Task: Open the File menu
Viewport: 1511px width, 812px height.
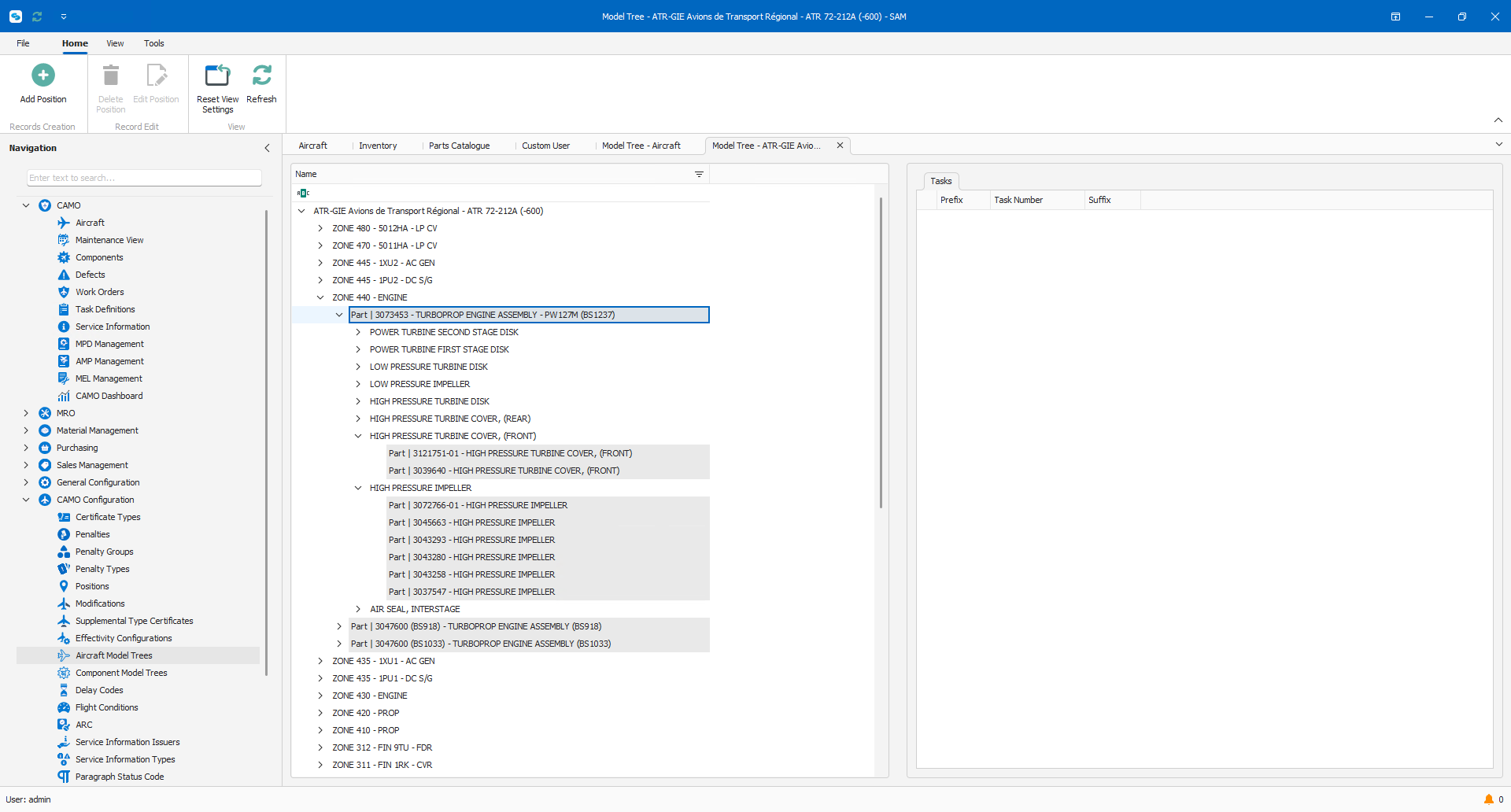Action: pyautogui.click(x=23, y=43)
